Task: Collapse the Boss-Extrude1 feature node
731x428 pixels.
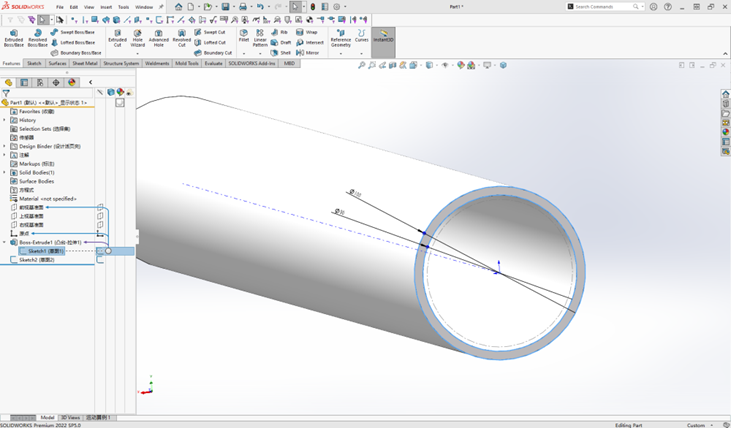Action: point(5,242)
